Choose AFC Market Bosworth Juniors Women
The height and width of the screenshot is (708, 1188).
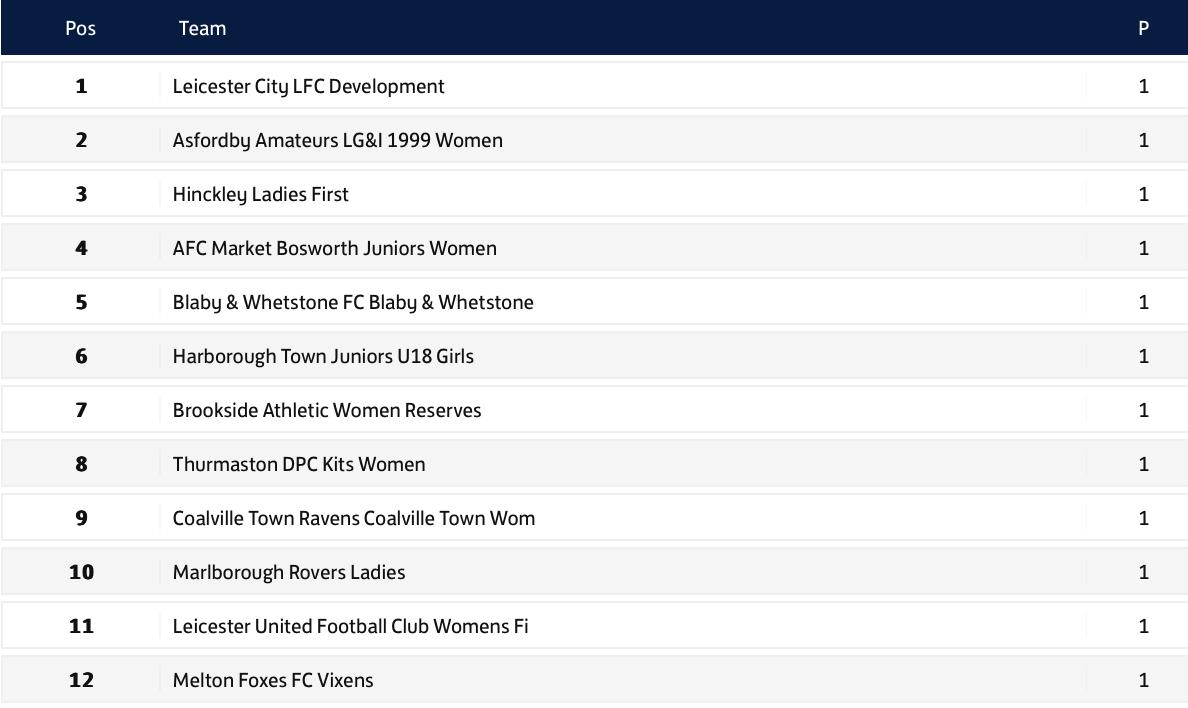click(335, 249)
